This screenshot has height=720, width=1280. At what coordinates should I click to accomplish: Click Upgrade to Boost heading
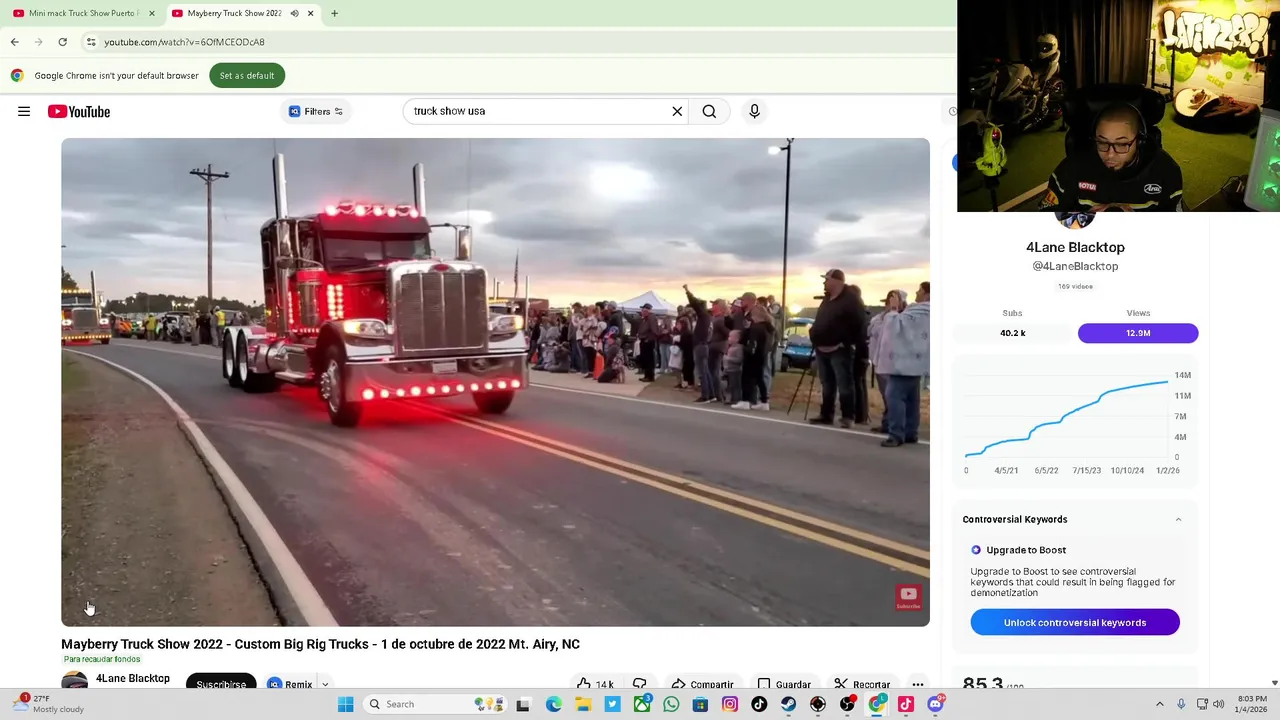pyautogui.click(x=1026, y=550)
